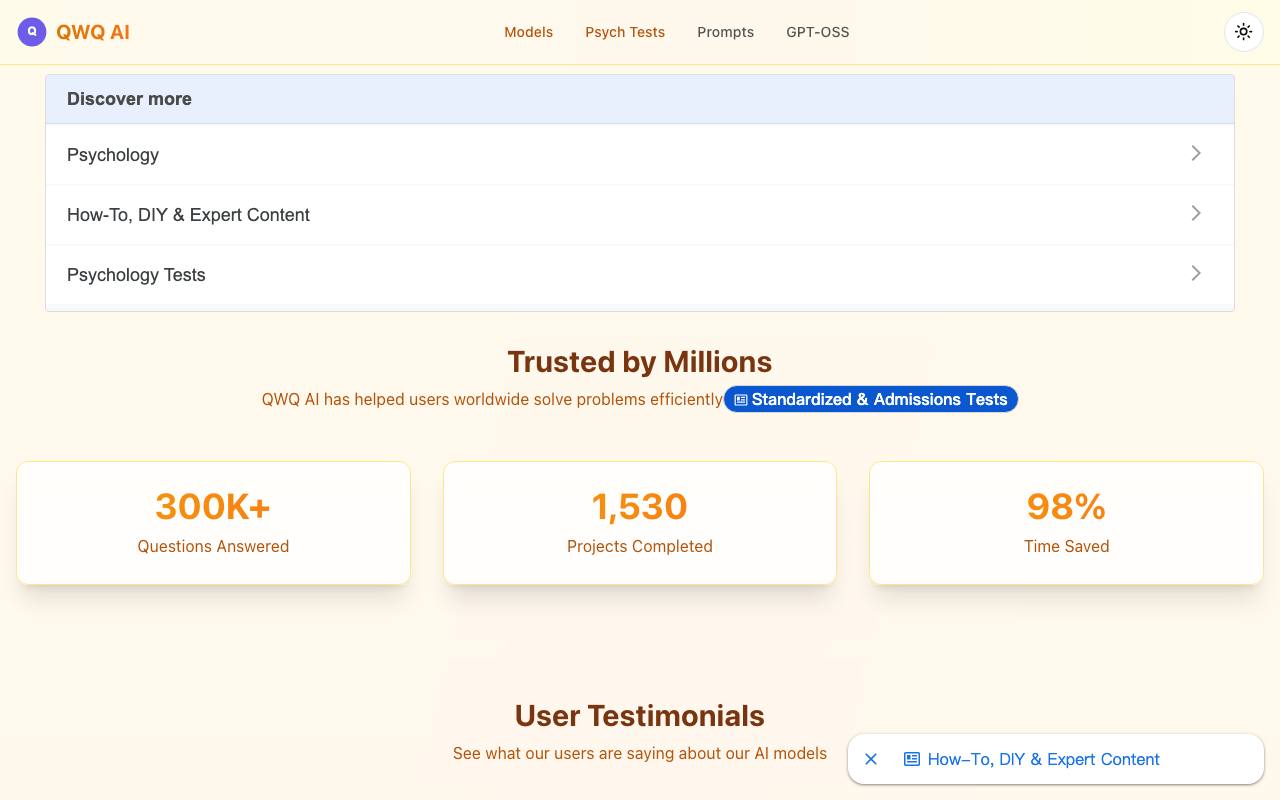Expand the Psychology row chevron

(x=1196, y=153)
